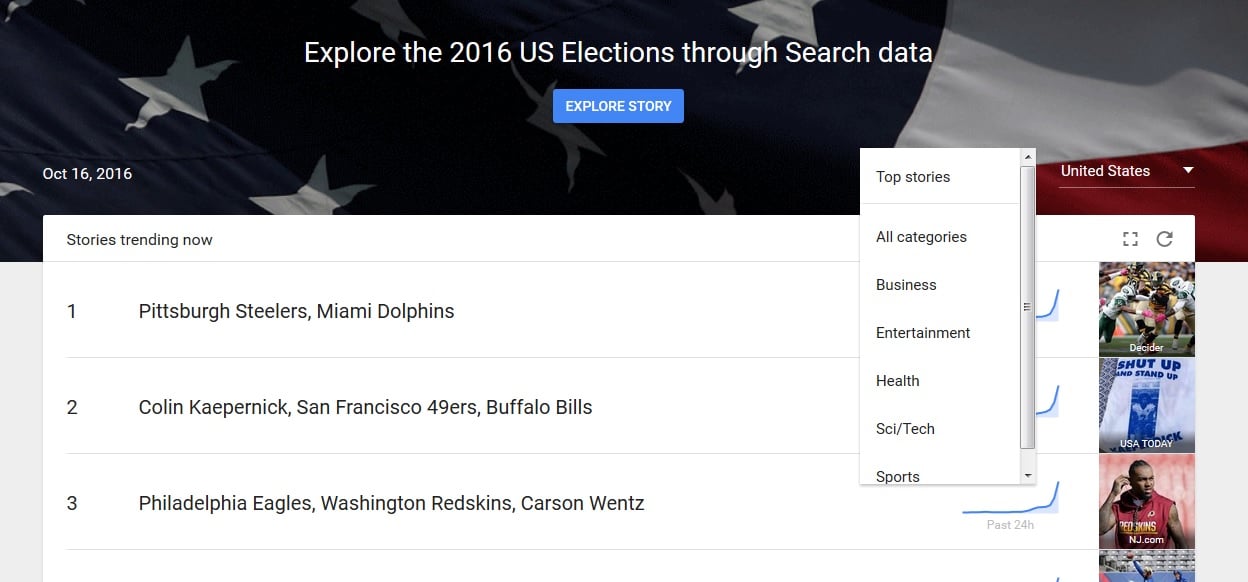Choose the Business category
Screen dimensions: 1248x582
[x=906, y=285]
